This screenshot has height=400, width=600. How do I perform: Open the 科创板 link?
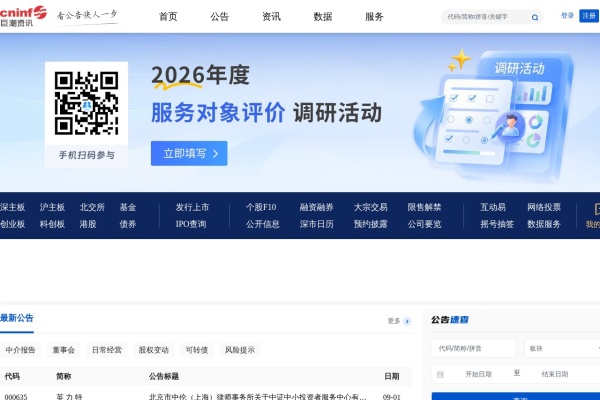coord(52,224)
